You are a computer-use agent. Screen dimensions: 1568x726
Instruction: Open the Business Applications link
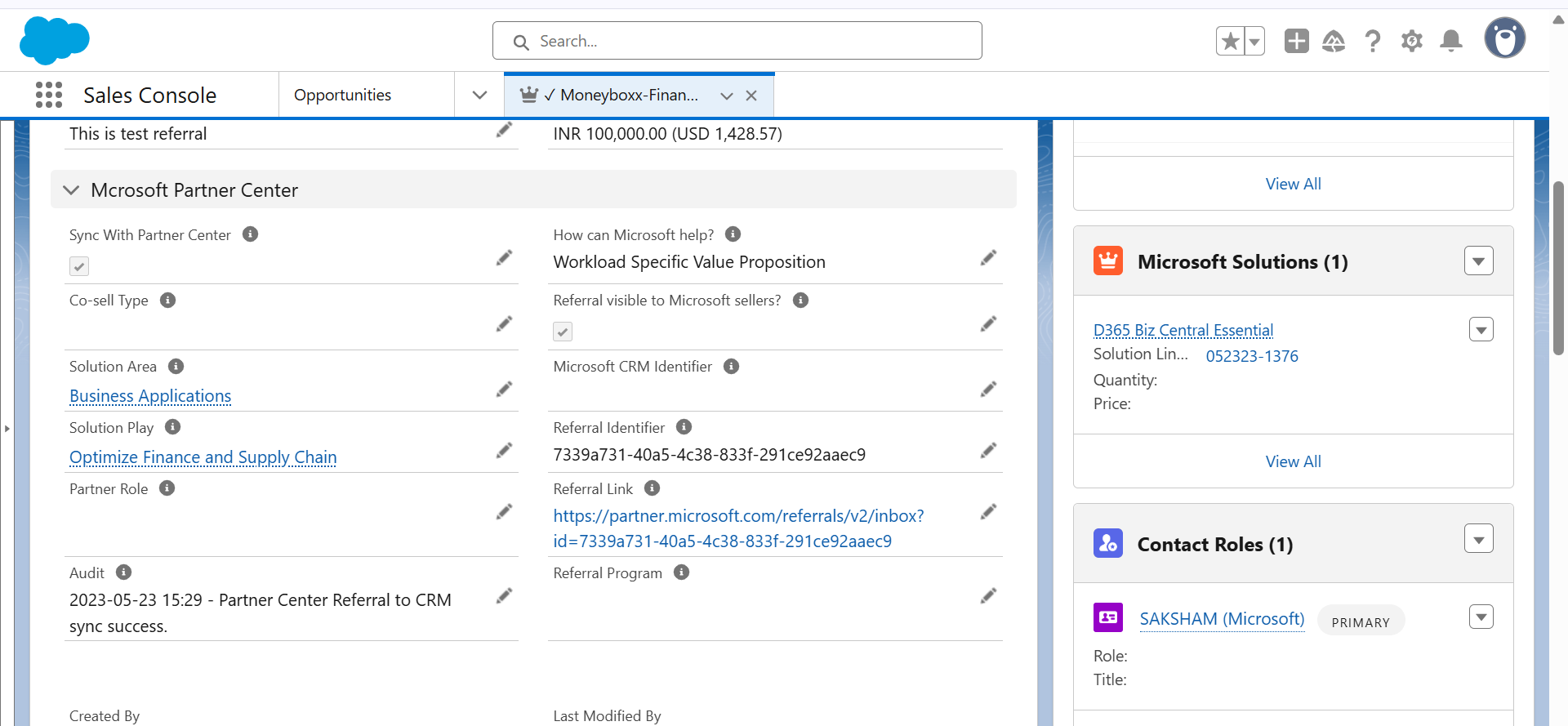click(x=150, y=396)
